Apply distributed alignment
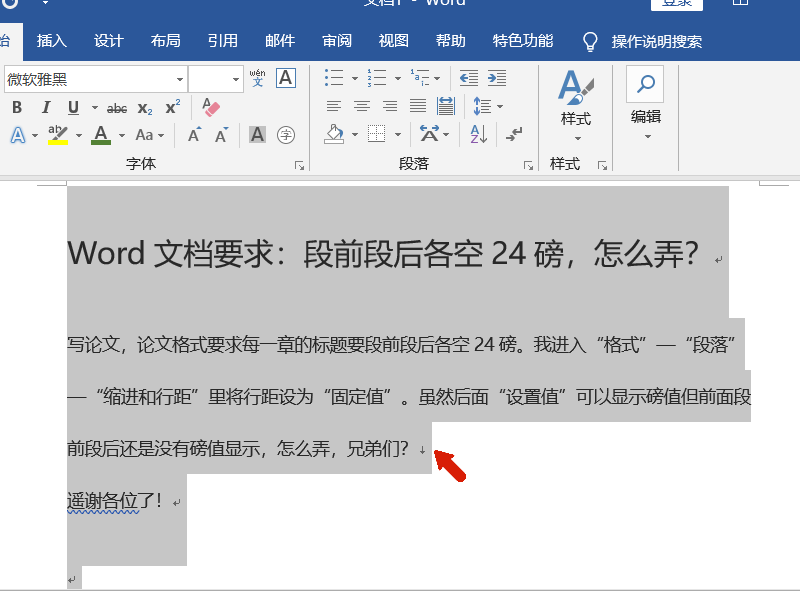Screen dimensions: 800x600 [446, 106]
